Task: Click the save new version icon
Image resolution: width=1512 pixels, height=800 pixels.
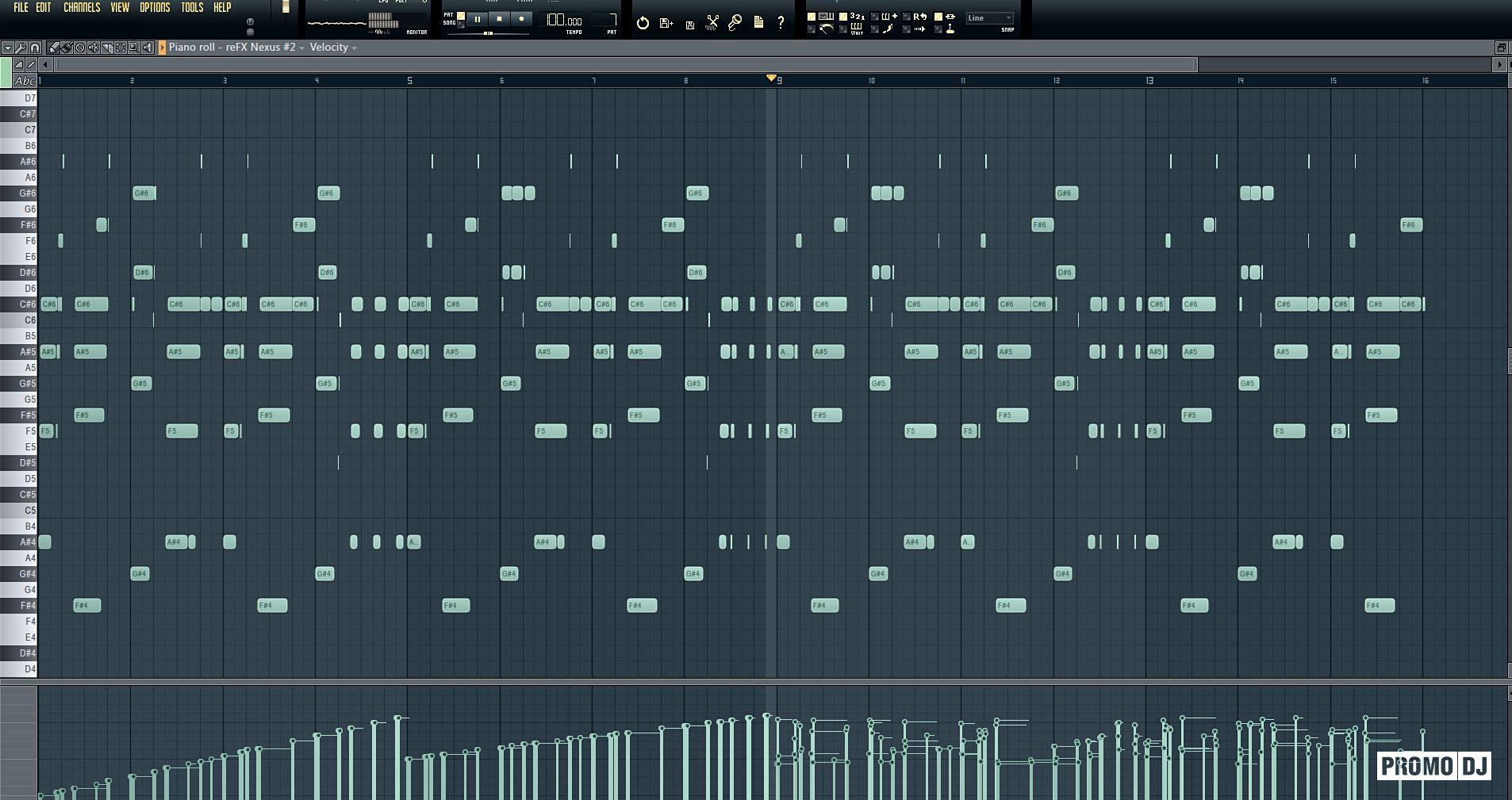Action: [x=666, y=23]
